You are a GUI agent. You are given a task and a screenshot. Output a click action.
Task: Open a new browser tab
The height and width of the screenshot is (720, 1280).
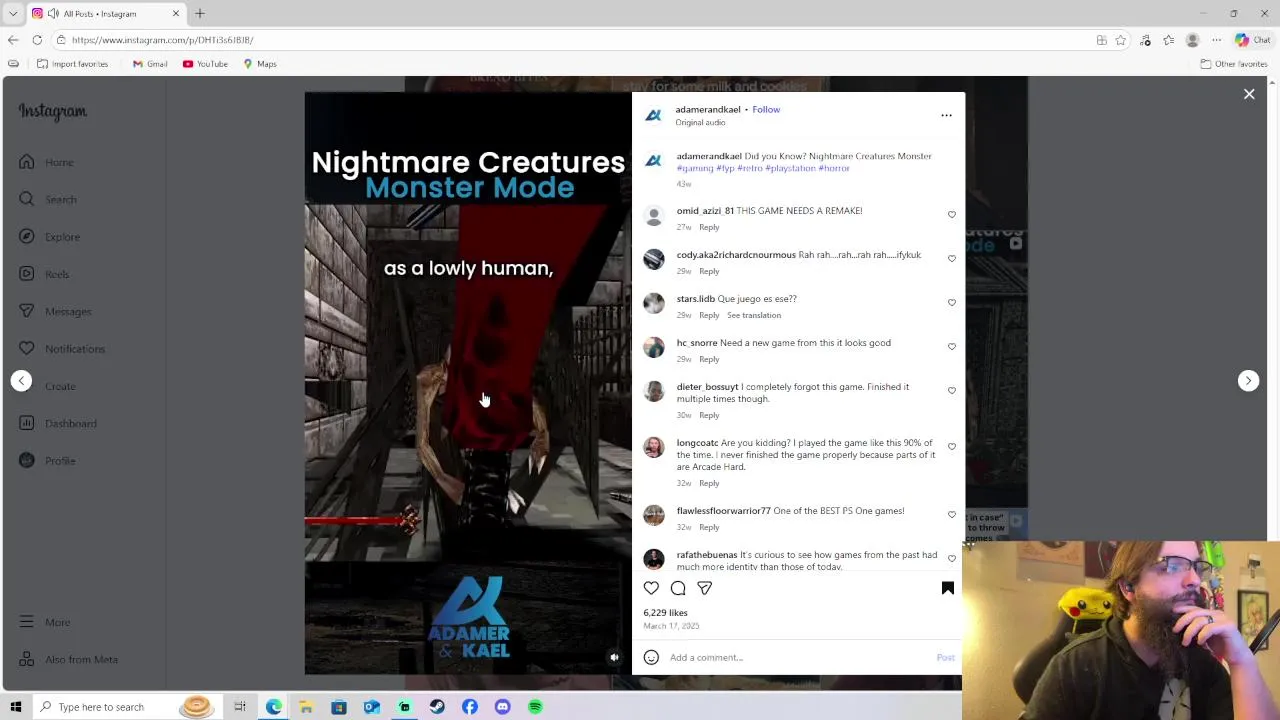coord(200,14)
